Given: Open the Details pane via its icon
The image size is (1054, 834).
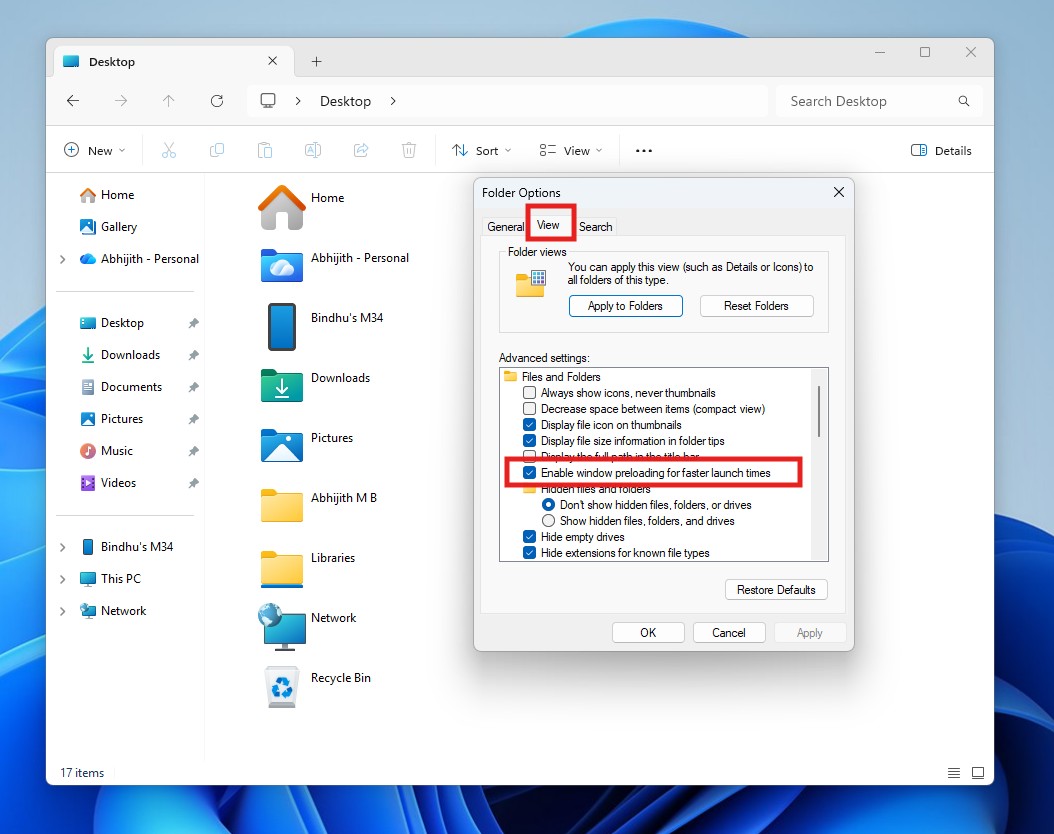Looking at the screenshot, I should pos(940,150).
